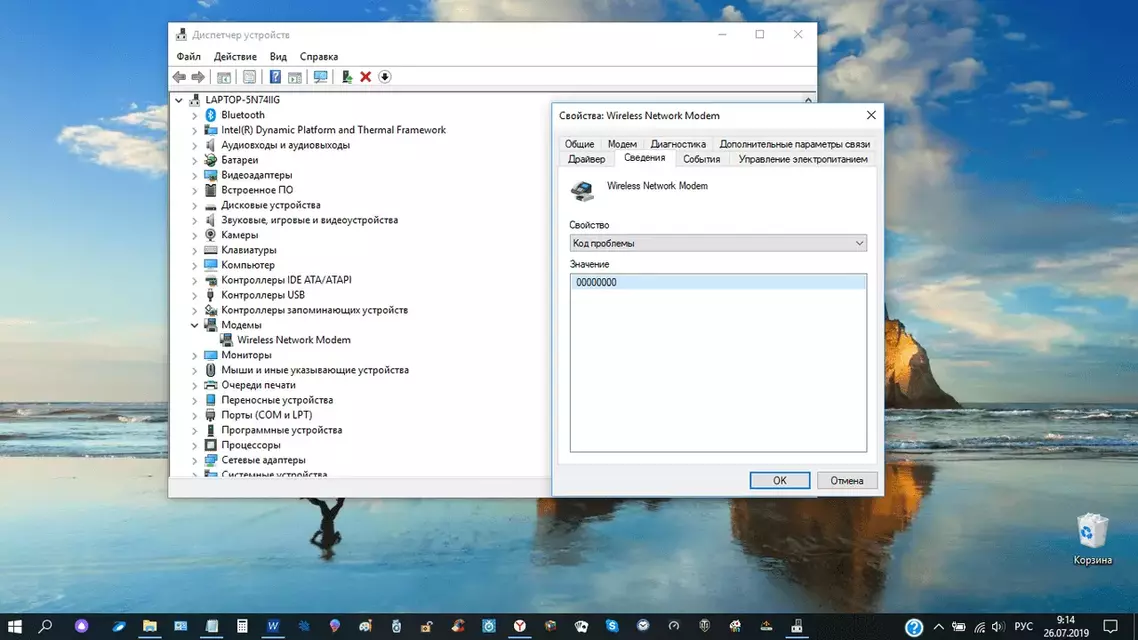Click the Отмена button
Viewport: 1138px width, 640px height.
[x=846, y=480]
